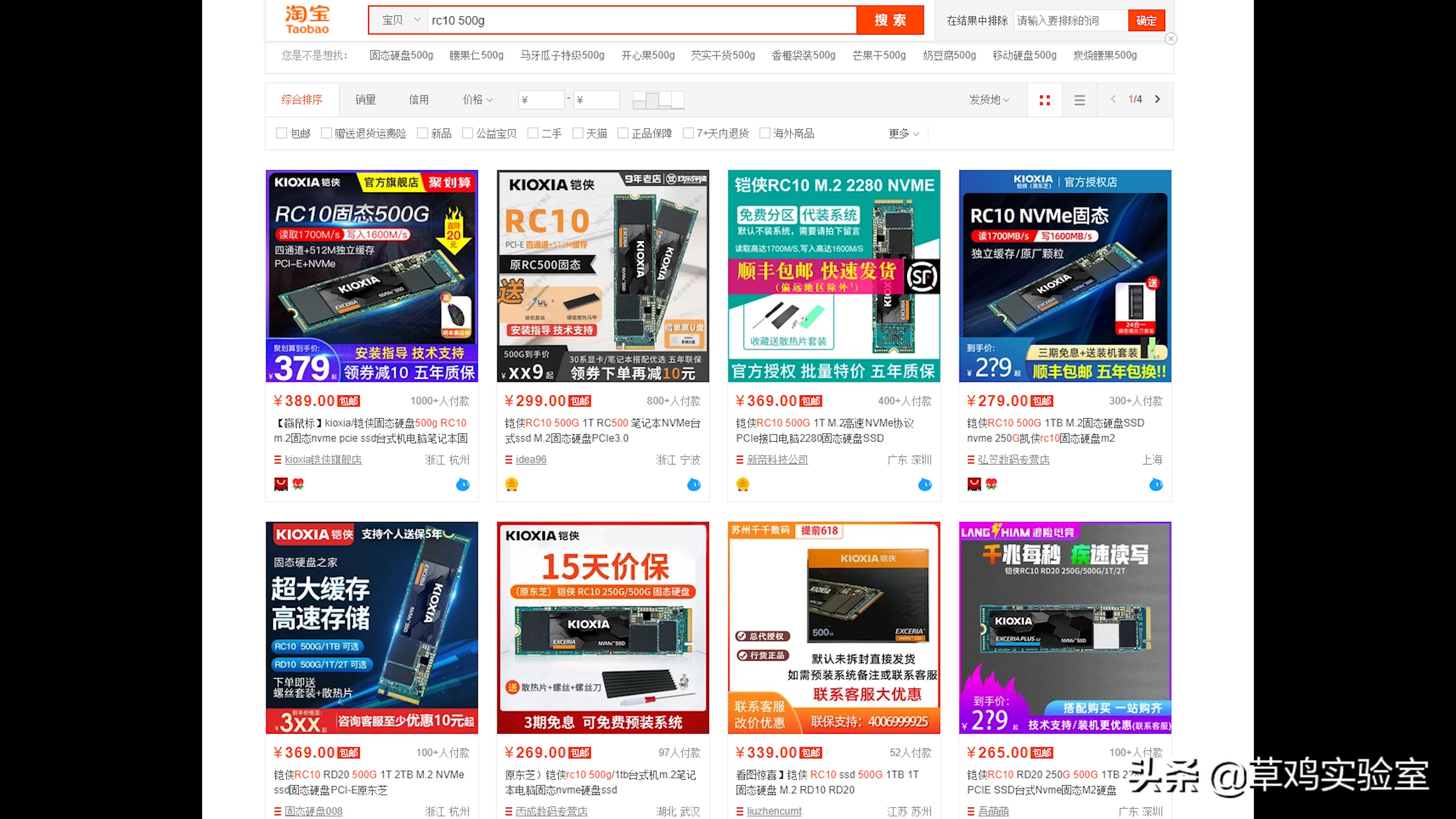Image resolution: width=1456 pixels, height=819 pixels.
Task: Click shop icon beside 固态硬盘008
Action: [278, 812]
